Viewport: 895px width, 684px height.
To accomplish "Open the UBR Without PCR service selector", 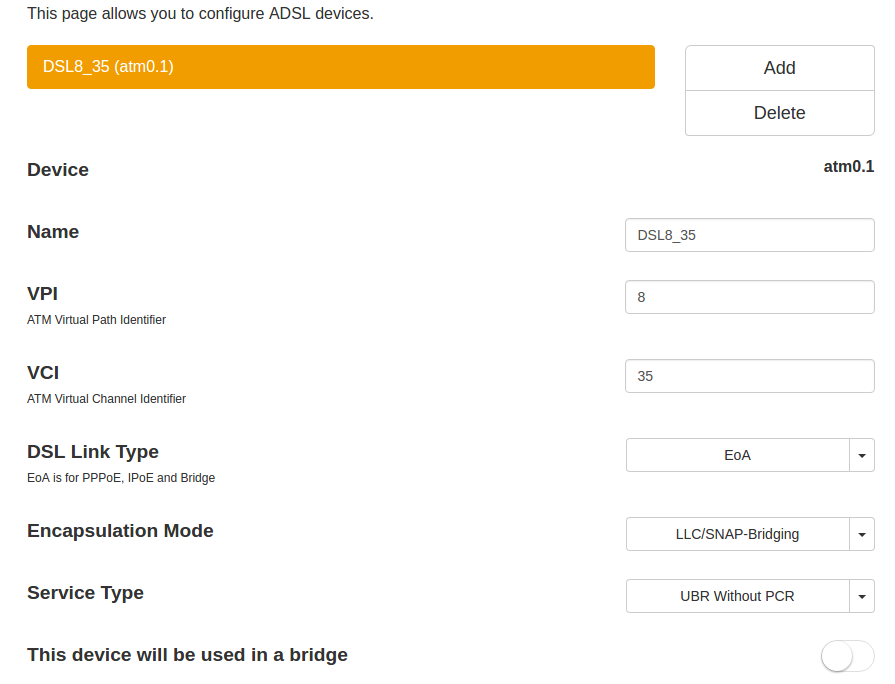I will 737,596.
